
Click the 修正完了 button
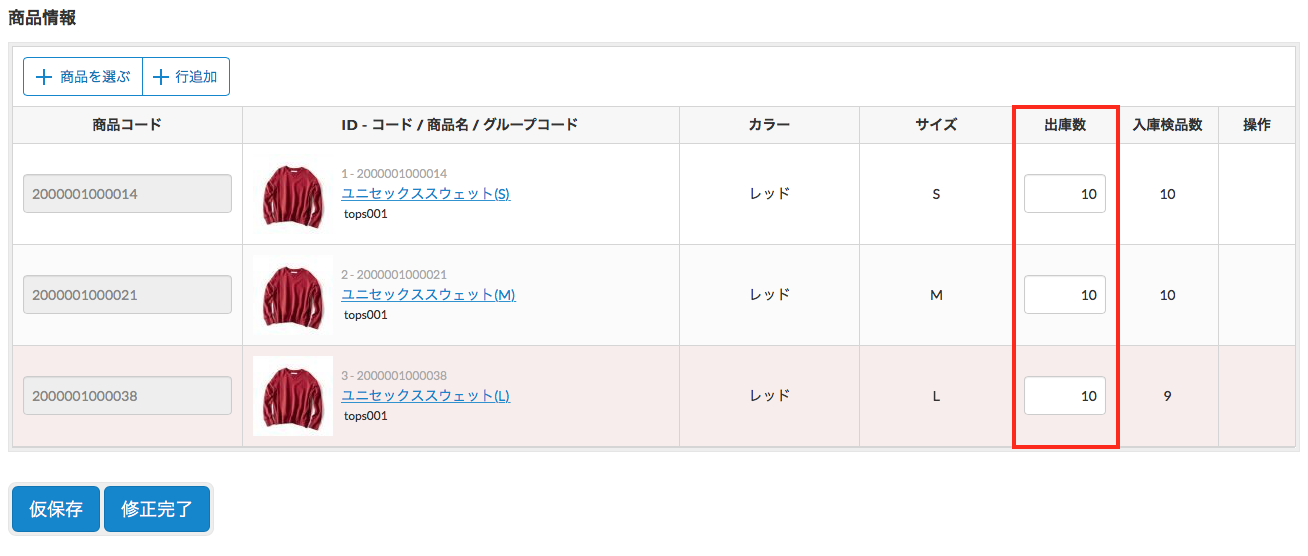click(157, 509)
